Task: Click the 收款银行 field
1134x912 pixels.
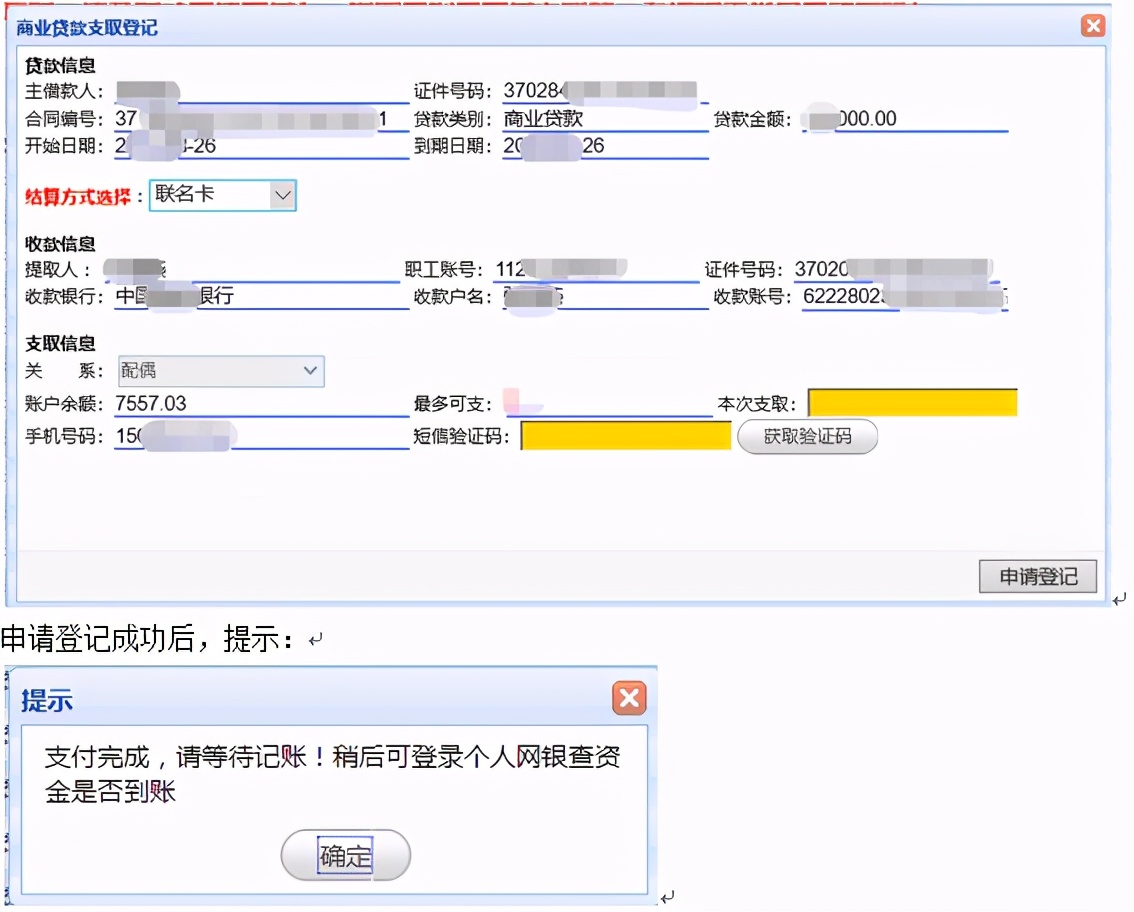Action: click(261, 297)
